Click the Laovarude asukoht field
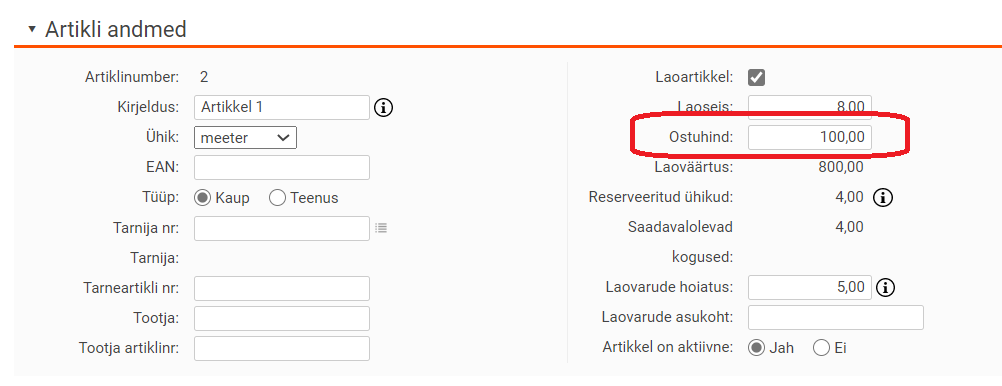 click(x=836, y=318)
